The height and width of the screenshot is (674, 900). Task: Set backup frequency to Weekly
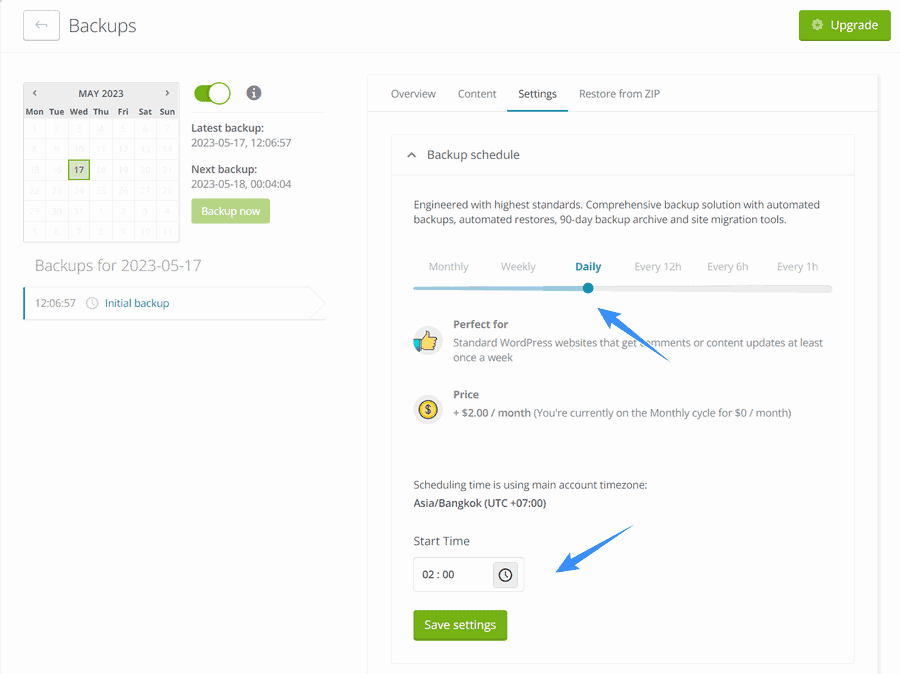coord(518,266)
